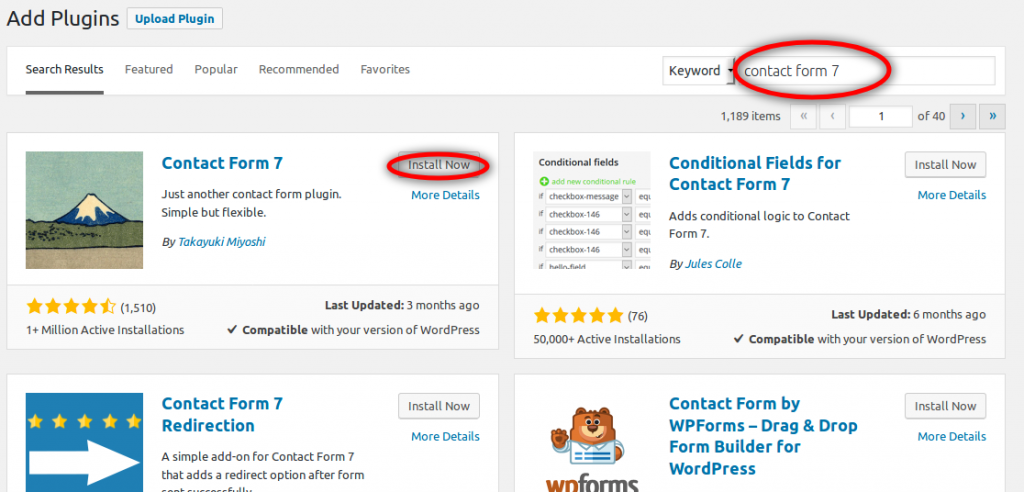Jump to last page of results
The image size is (1024, 492).
992,116
